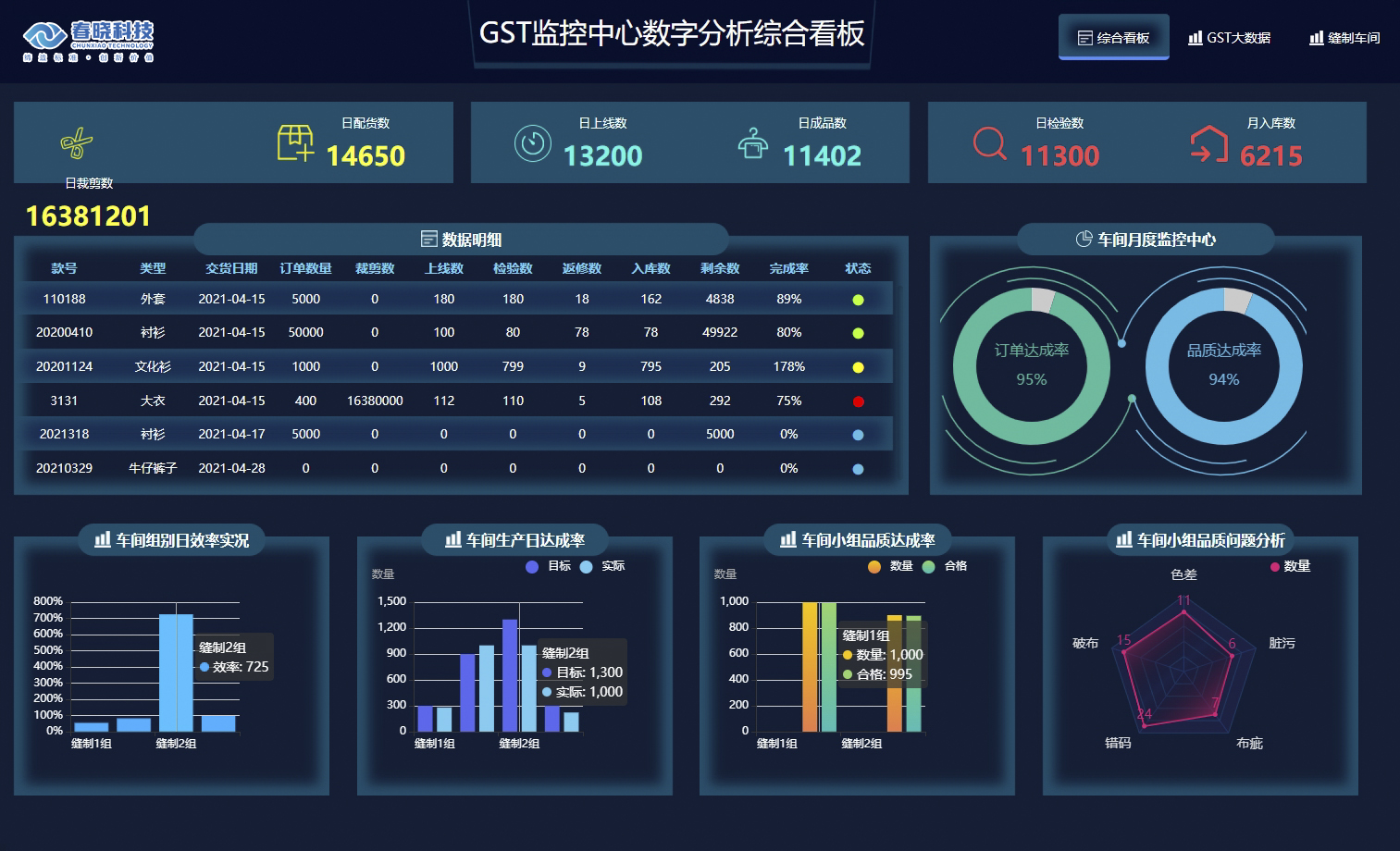Click the pie chart icon in 车间月度监控中心 title
The width and height of the screenshot is (1400, 851).
1084,240
